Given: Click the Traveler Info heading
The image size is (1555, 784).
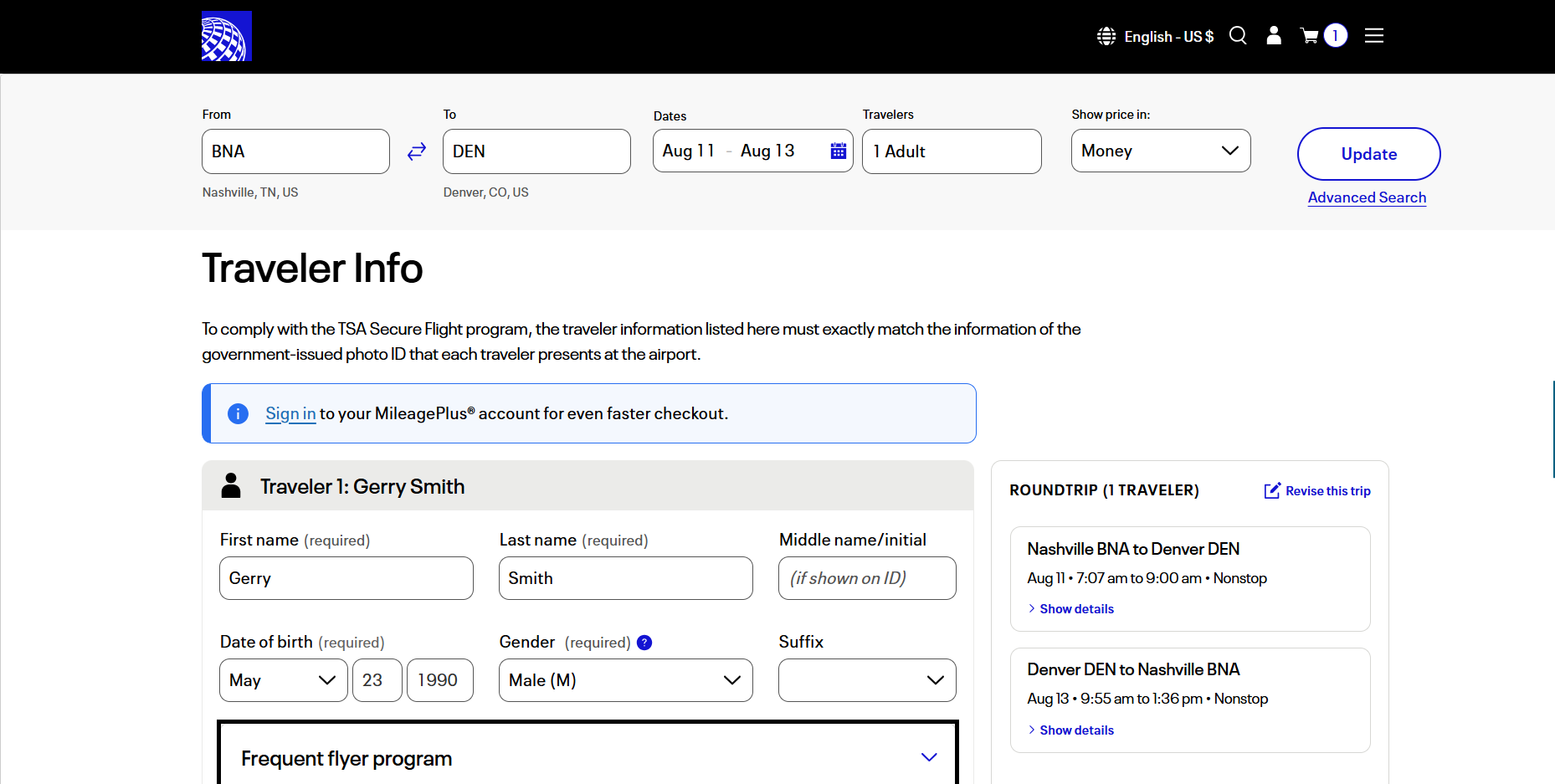Looking at the screenshot, I should pyautogui.click(x=312, y=269).
